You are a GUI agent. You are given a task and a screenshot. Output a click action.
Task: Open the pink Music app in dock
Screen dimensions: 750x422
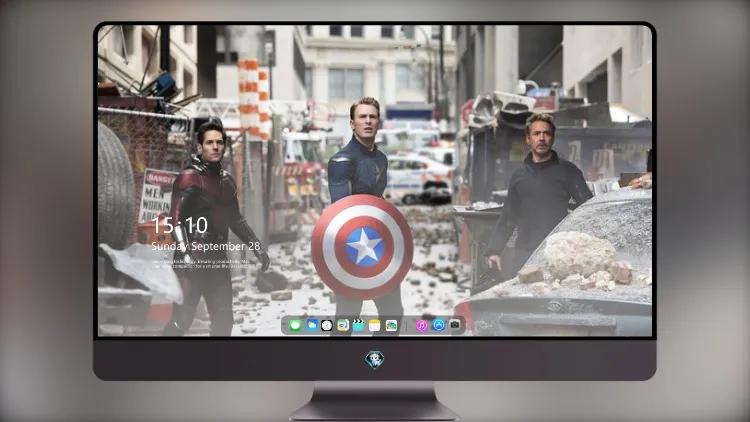421,326
